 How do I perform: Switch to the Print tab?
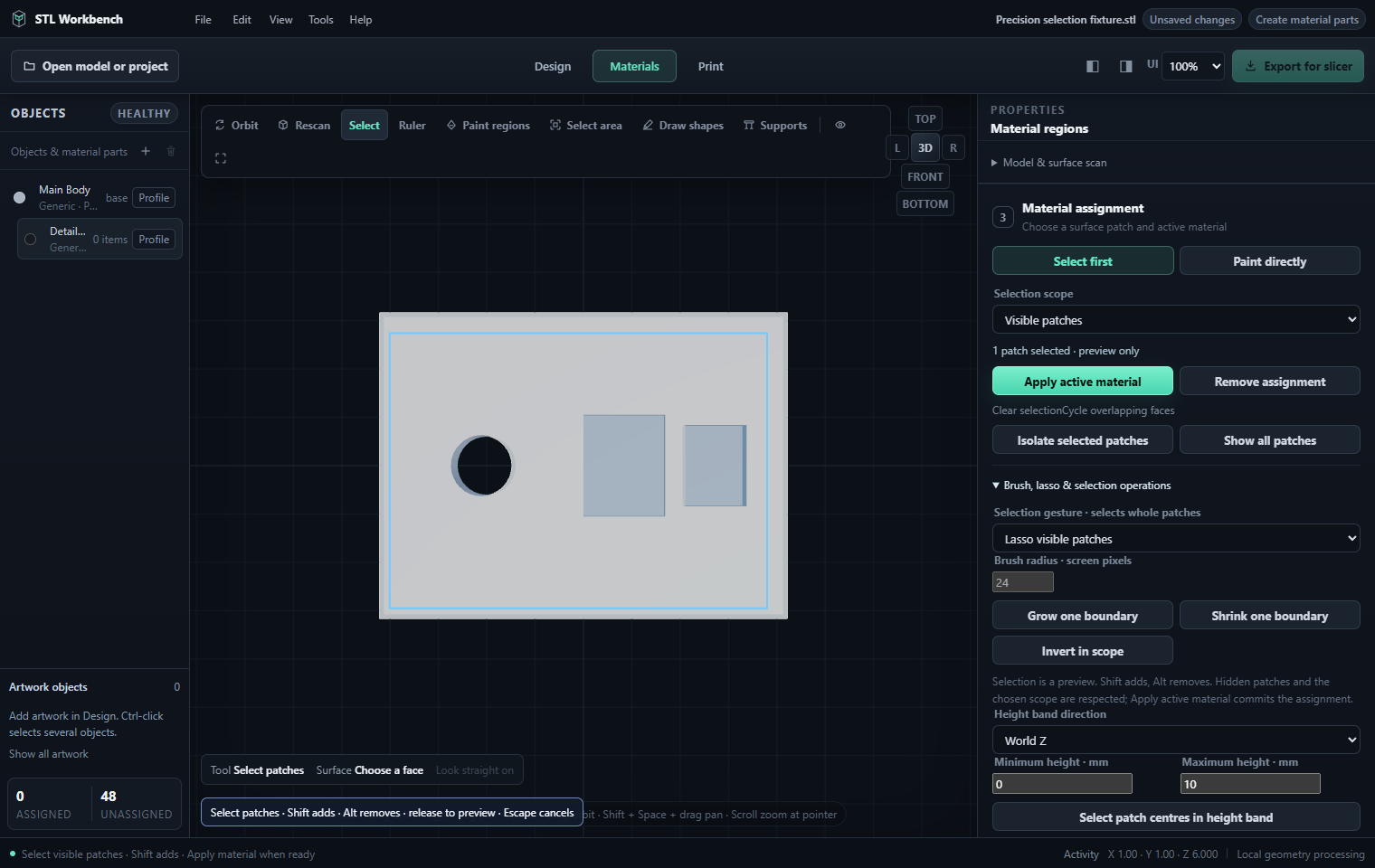pyautogui.click(x=711, y=66)
